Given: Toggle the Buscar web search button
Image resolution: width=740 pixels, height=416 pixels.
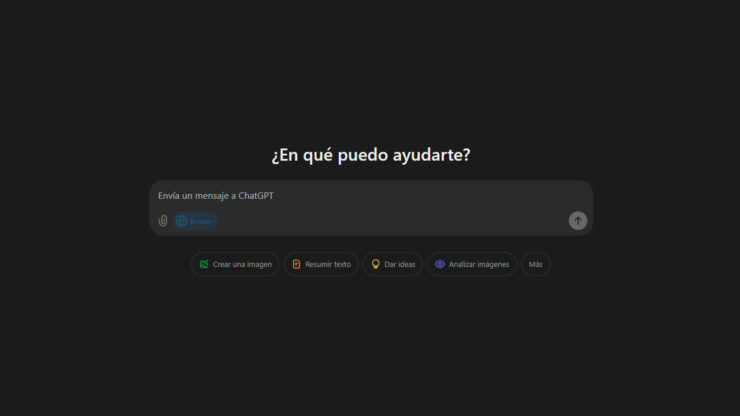Looking at the screenshot, I should 194,221.
